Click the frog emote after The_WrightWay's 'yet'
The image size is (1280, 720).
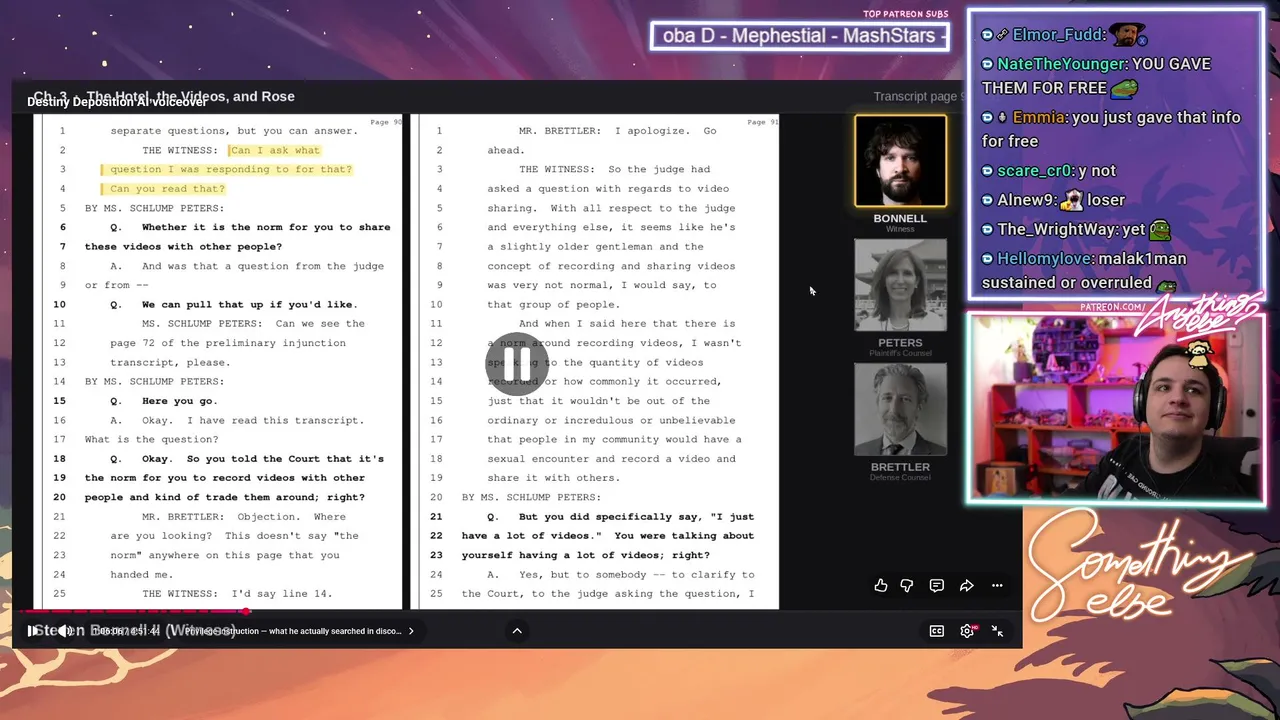click(x=1159, y=230)
